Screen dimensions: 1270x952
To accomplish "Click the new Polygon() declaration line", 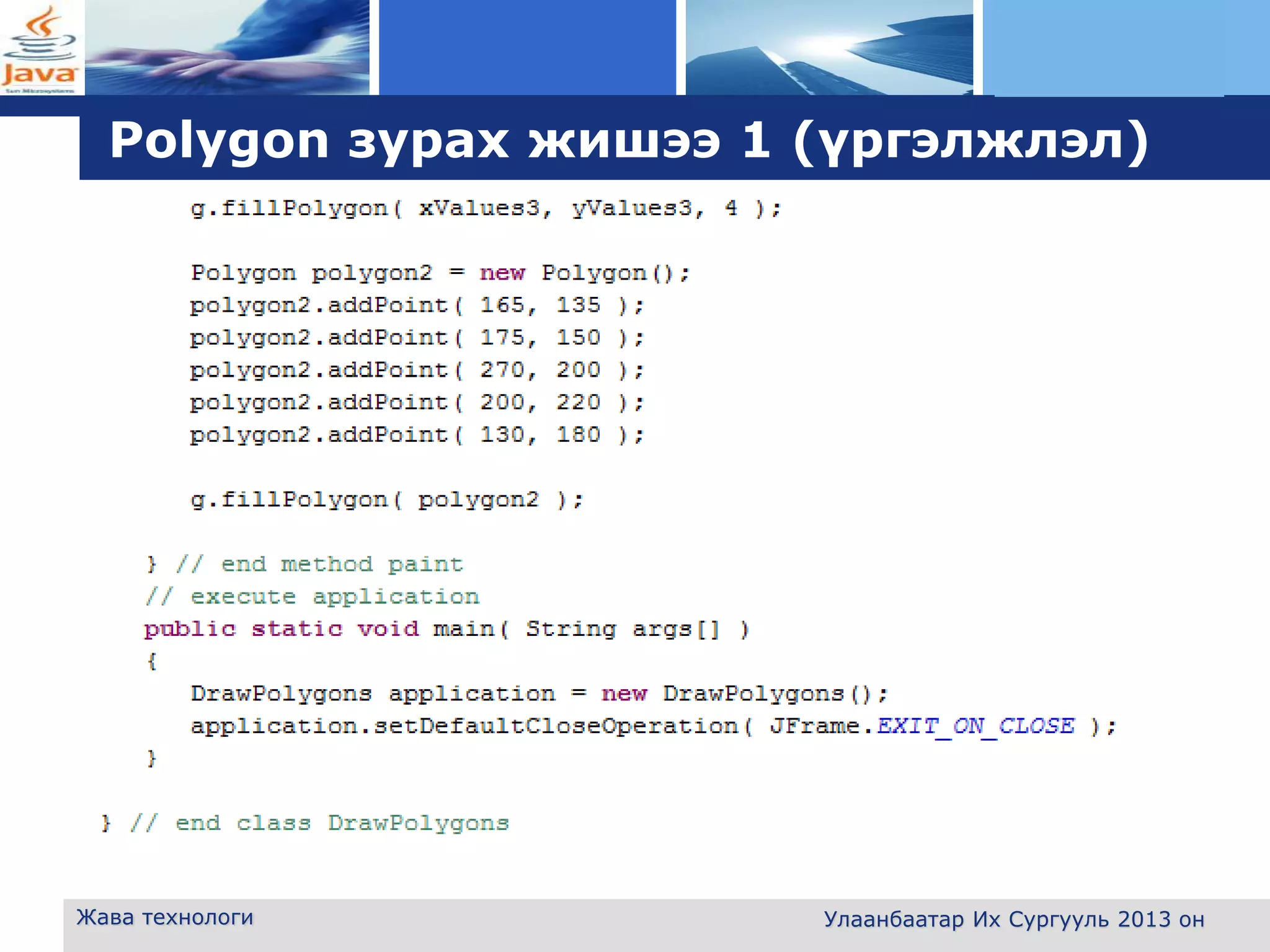I will [440, 273].
